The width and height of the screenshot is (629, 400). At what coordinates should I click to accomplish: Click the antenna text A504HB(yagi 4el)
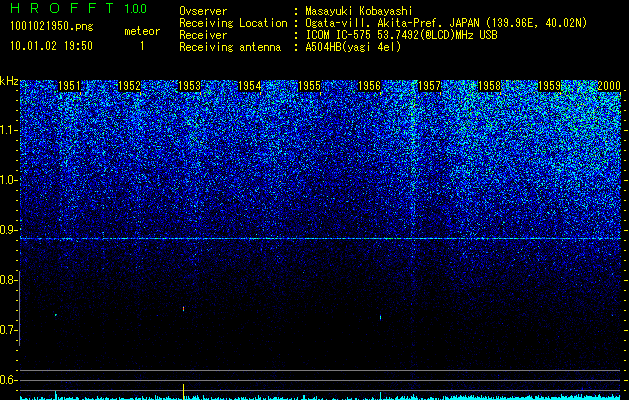[x=353, y=47]
